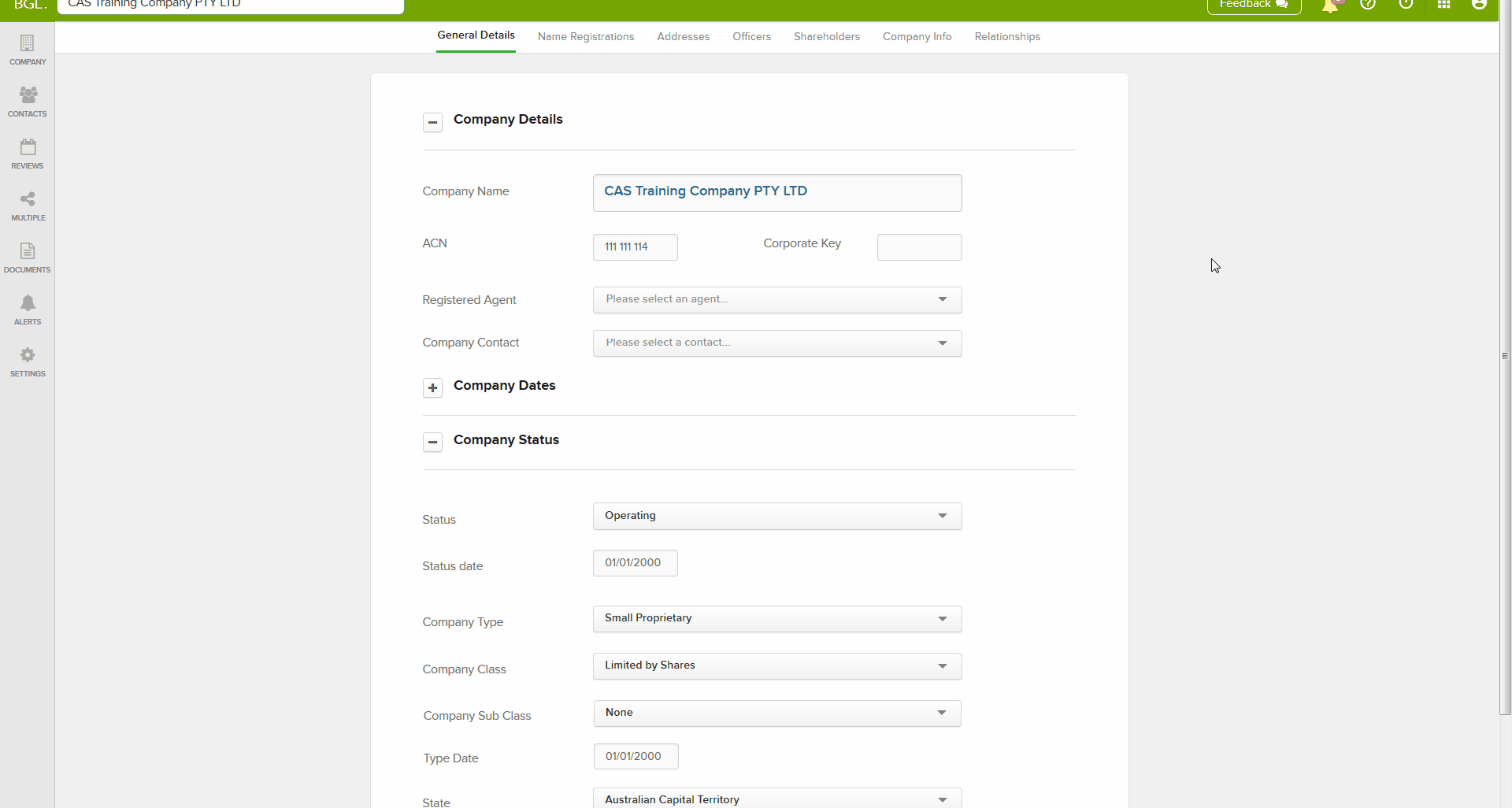
Task: Open the notifications bell in top bar
Action: pyautogui.click(x=1330, y=5)
